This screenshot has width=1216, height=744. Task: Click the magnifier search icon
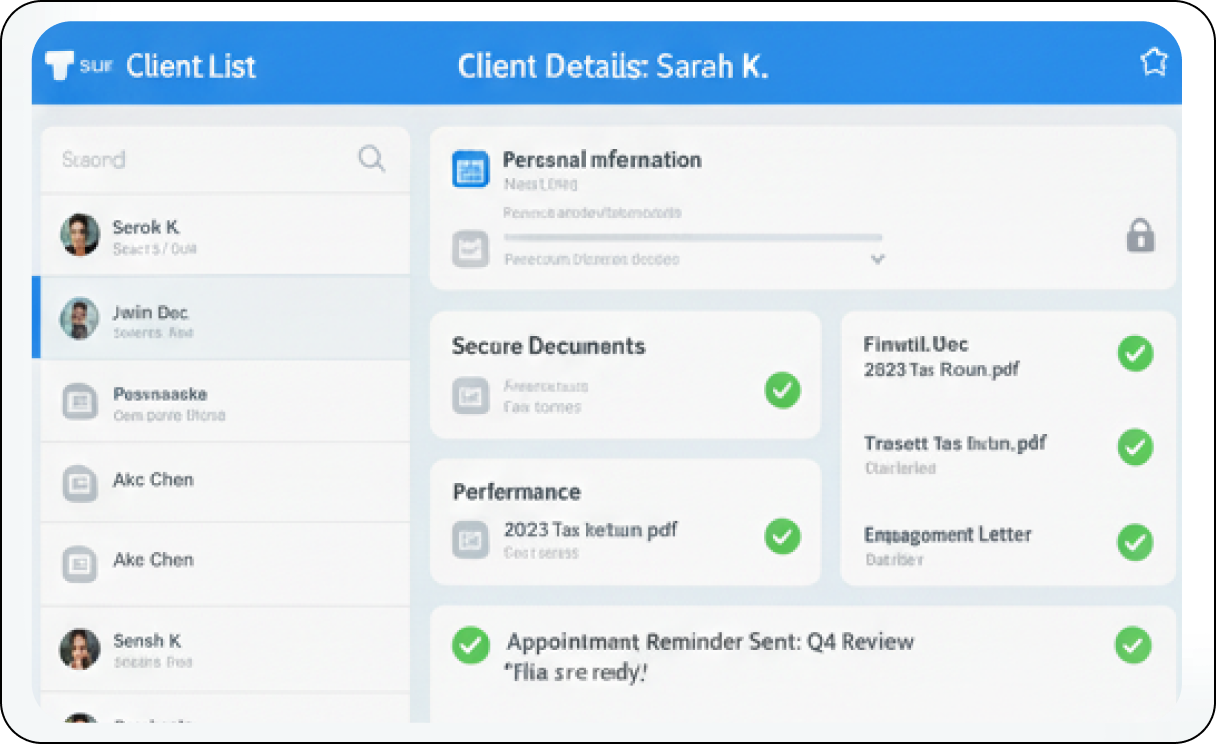point(372,158)
